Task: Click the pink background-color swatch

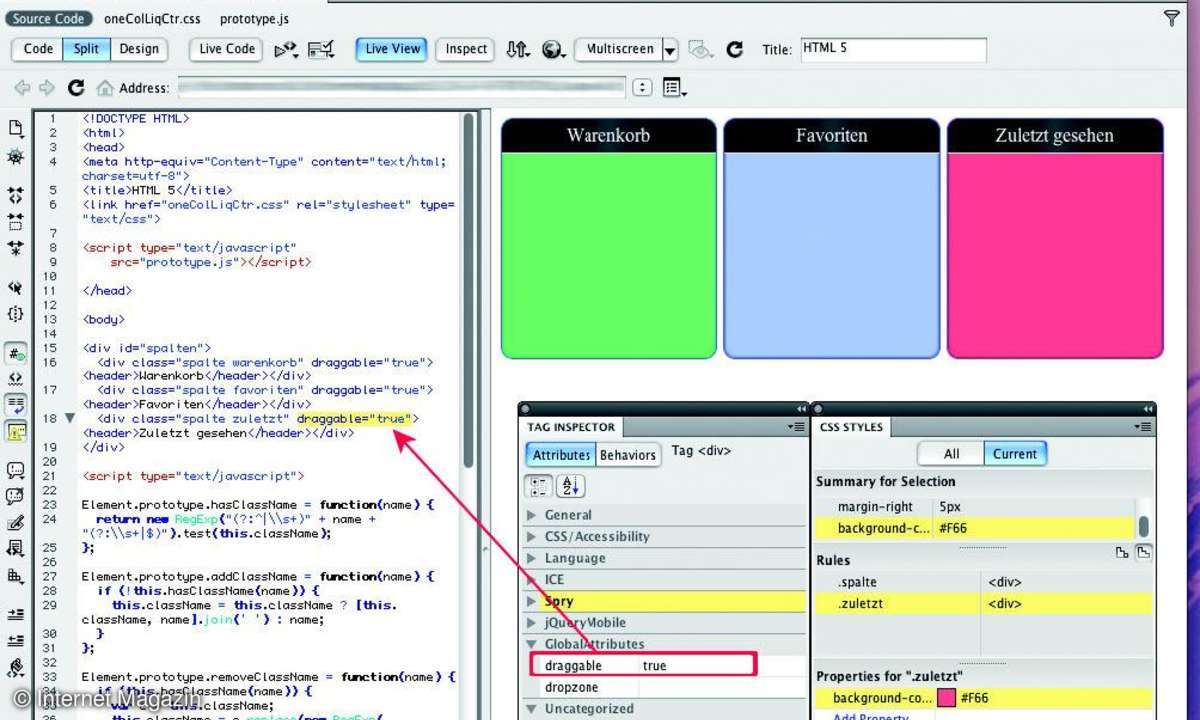Action: (x=945, y=698)
